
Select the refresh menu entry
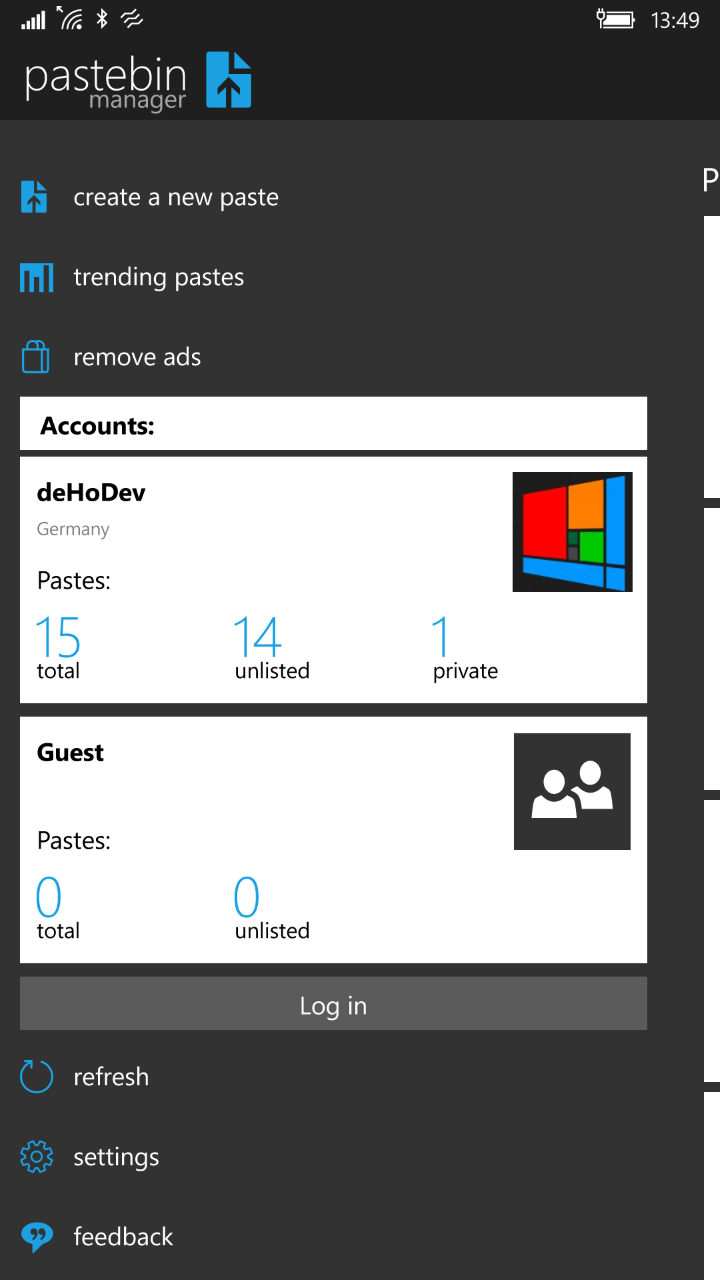(x=111, y=1077)
